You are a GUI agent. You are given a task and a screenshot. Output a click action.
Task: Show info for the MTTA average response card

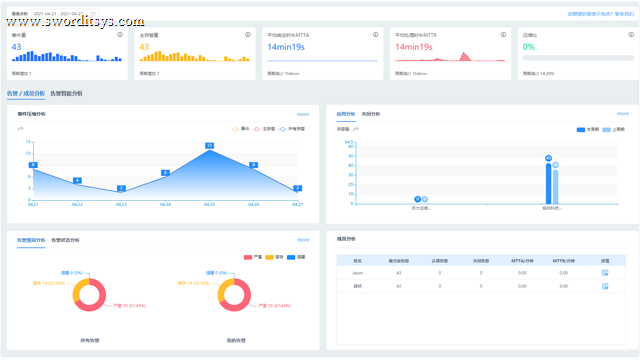(376, 35)
